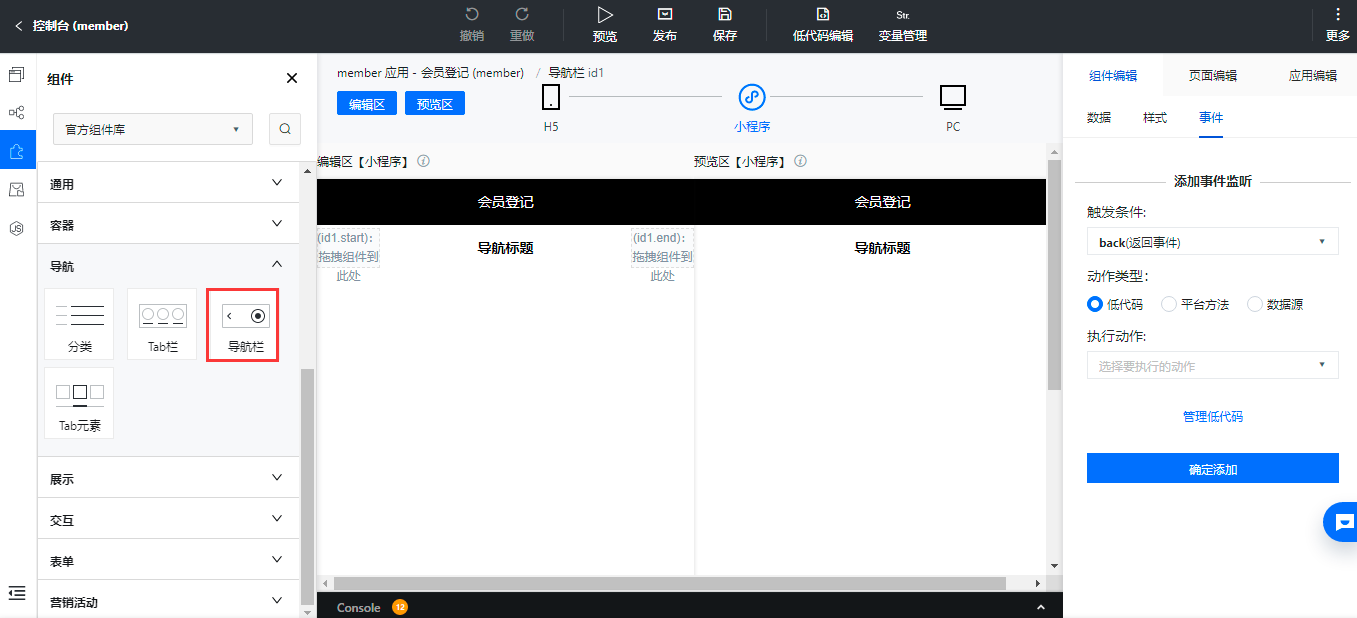Go back to 控制台 with arrow
Screen dimensions: 1357x618
click(18, 26)
